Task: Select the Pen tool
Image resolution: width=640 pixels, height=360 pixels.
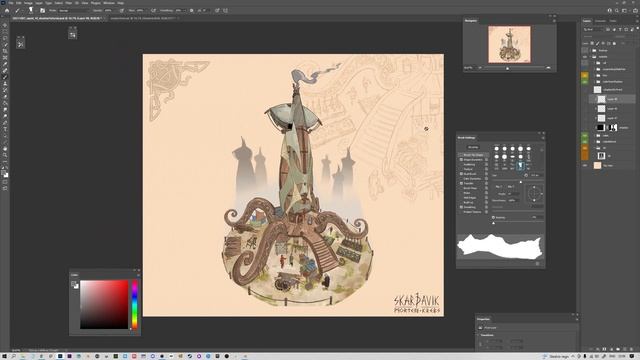Action: click(x=5, y=123)
